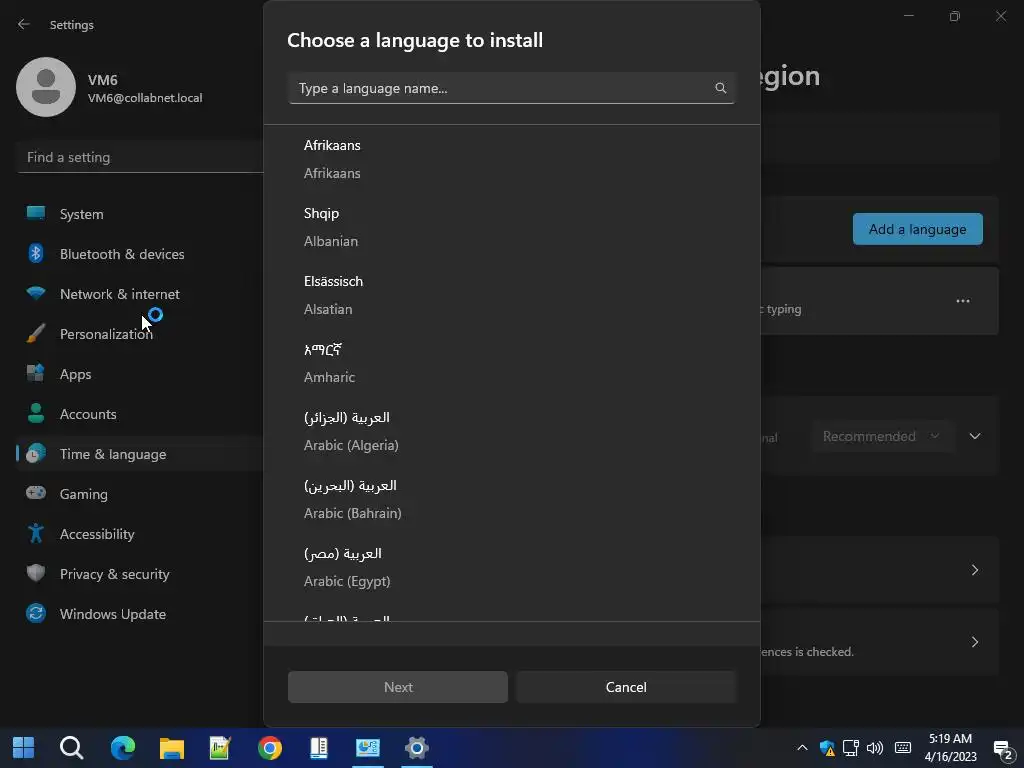Open the Recommended dropdown
This screenshot has width=1024, height=768.
click(882, 436)
